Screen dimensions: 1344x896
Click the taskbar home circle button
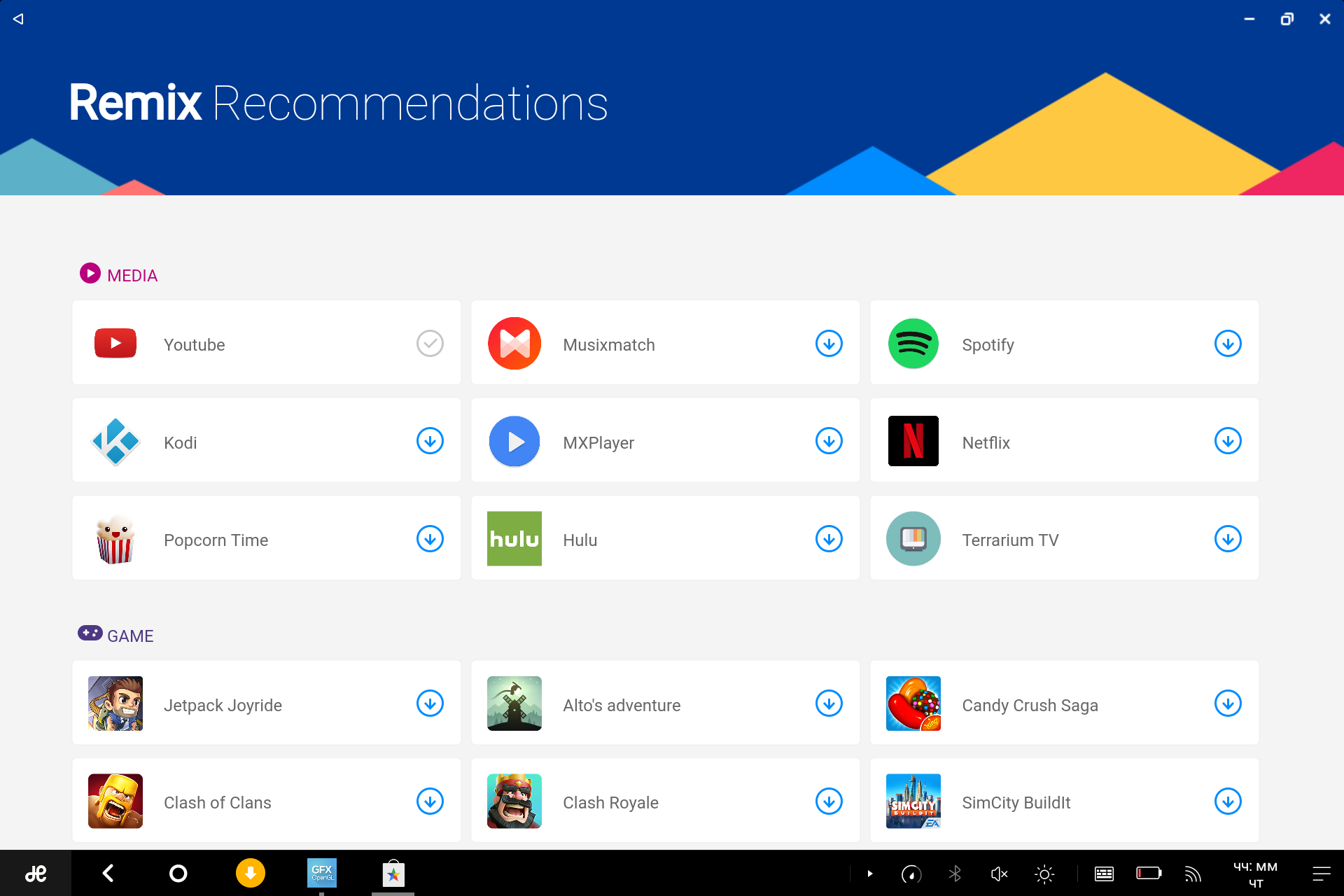click(x=178, y=874)
